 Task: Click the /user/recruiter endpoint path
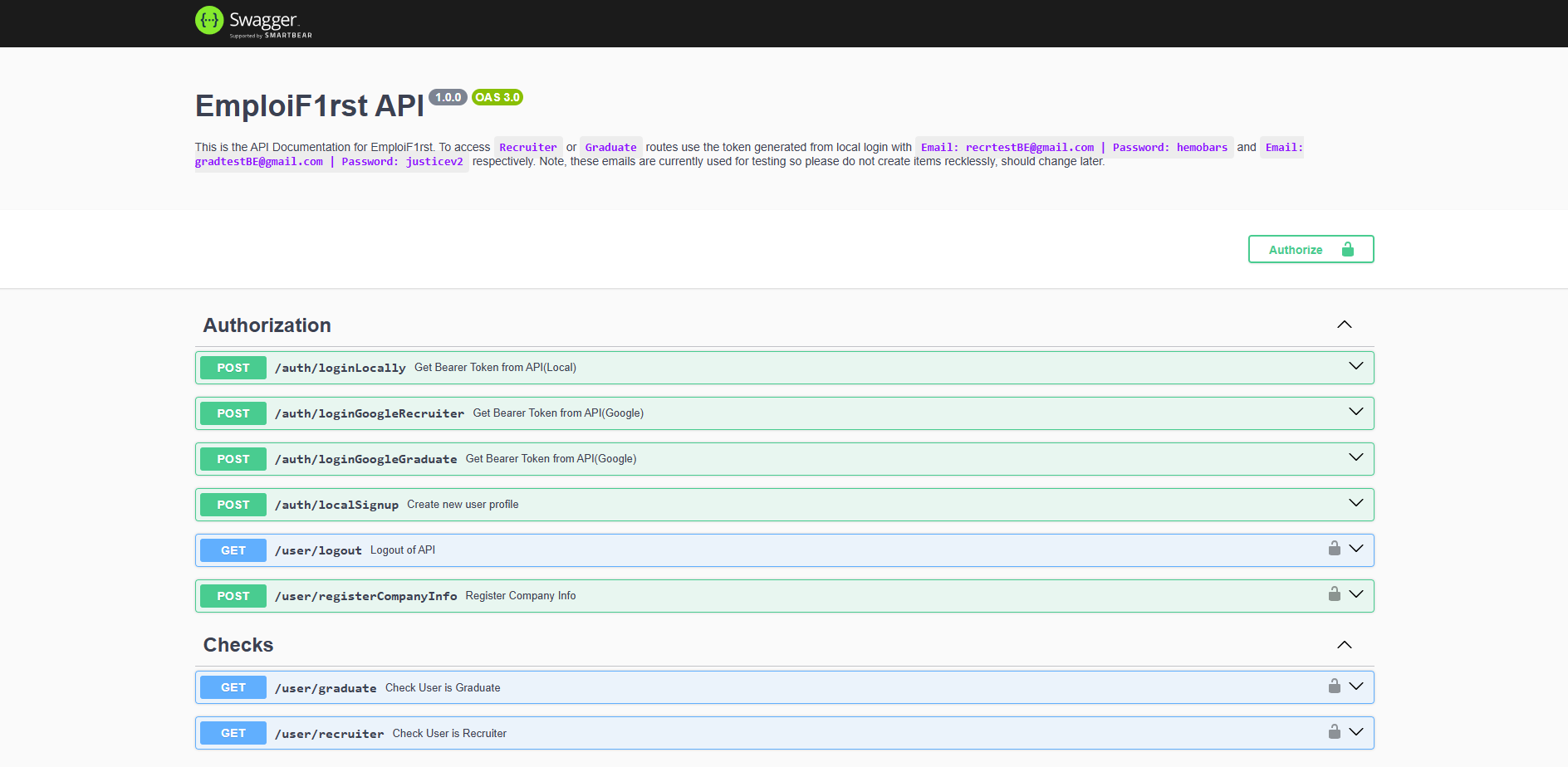[x=329, y=734]
